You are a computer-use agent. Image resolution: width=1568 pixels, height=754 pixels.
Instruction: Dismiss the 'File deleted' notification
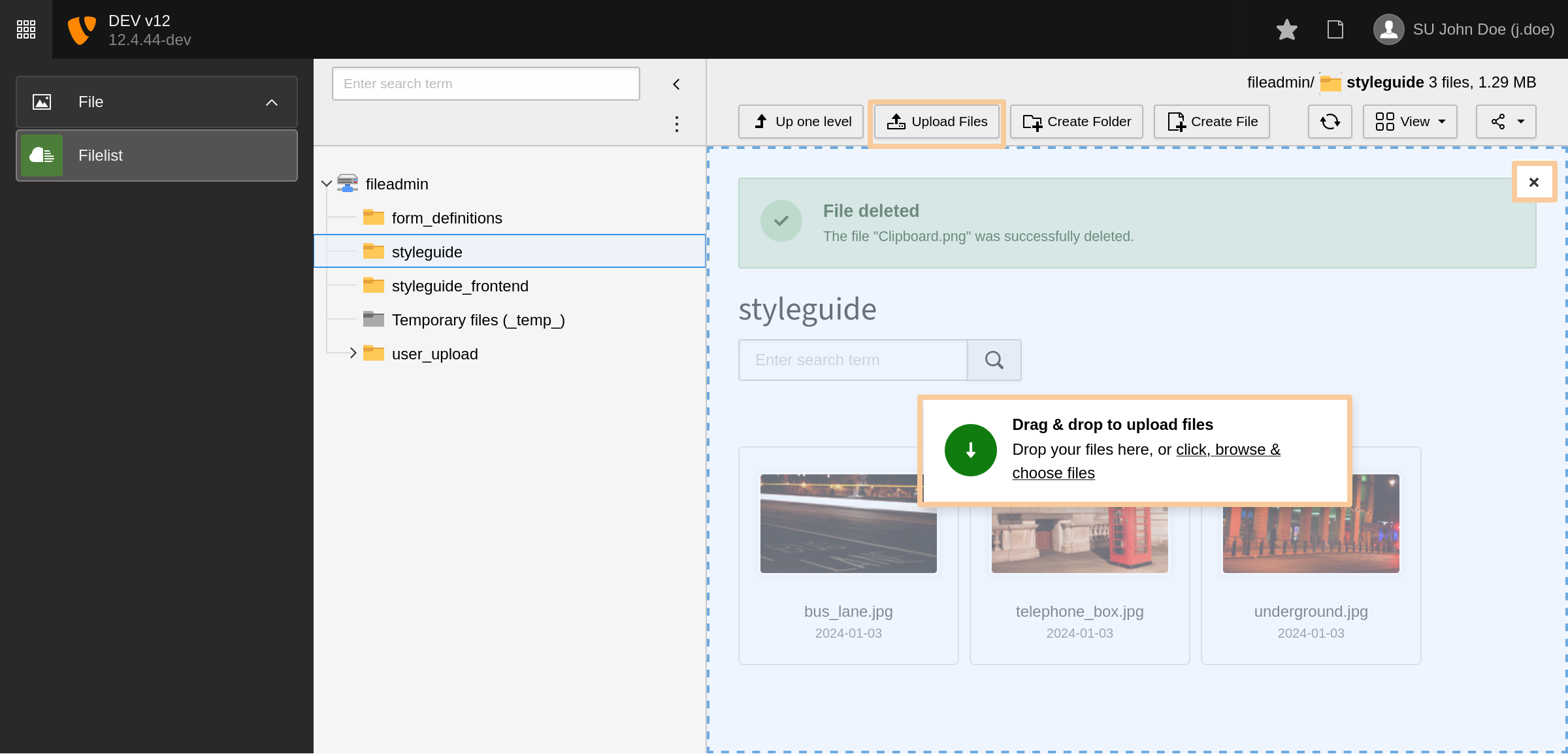point(1534,182)
